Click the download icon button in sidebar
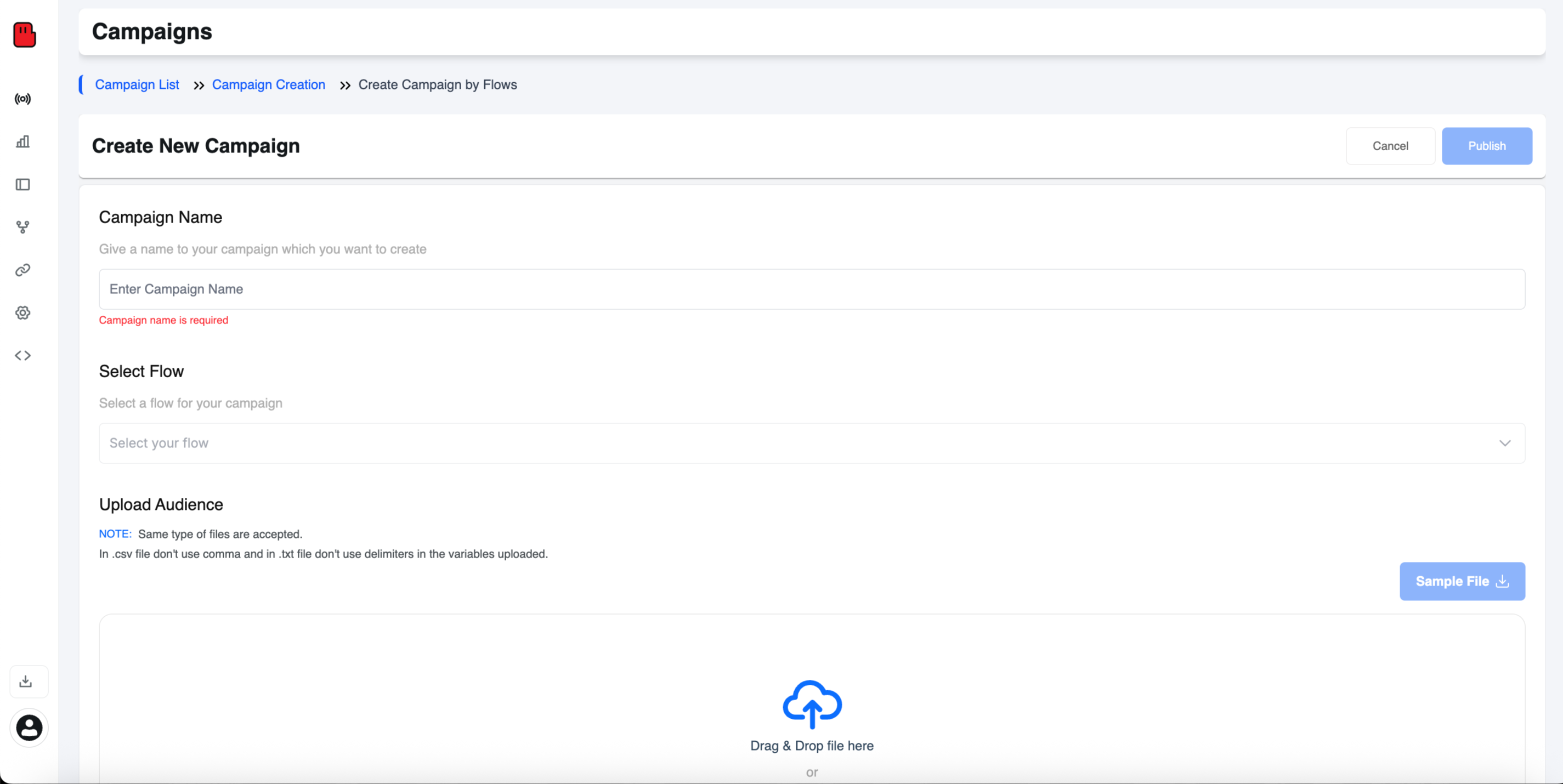The width and height of the screenshot is (1563, 784). point(29,681)
